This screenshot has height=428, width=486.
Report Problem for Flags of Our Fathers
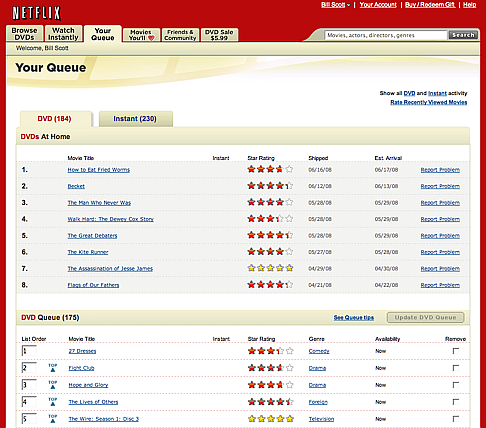pos(440,285)
